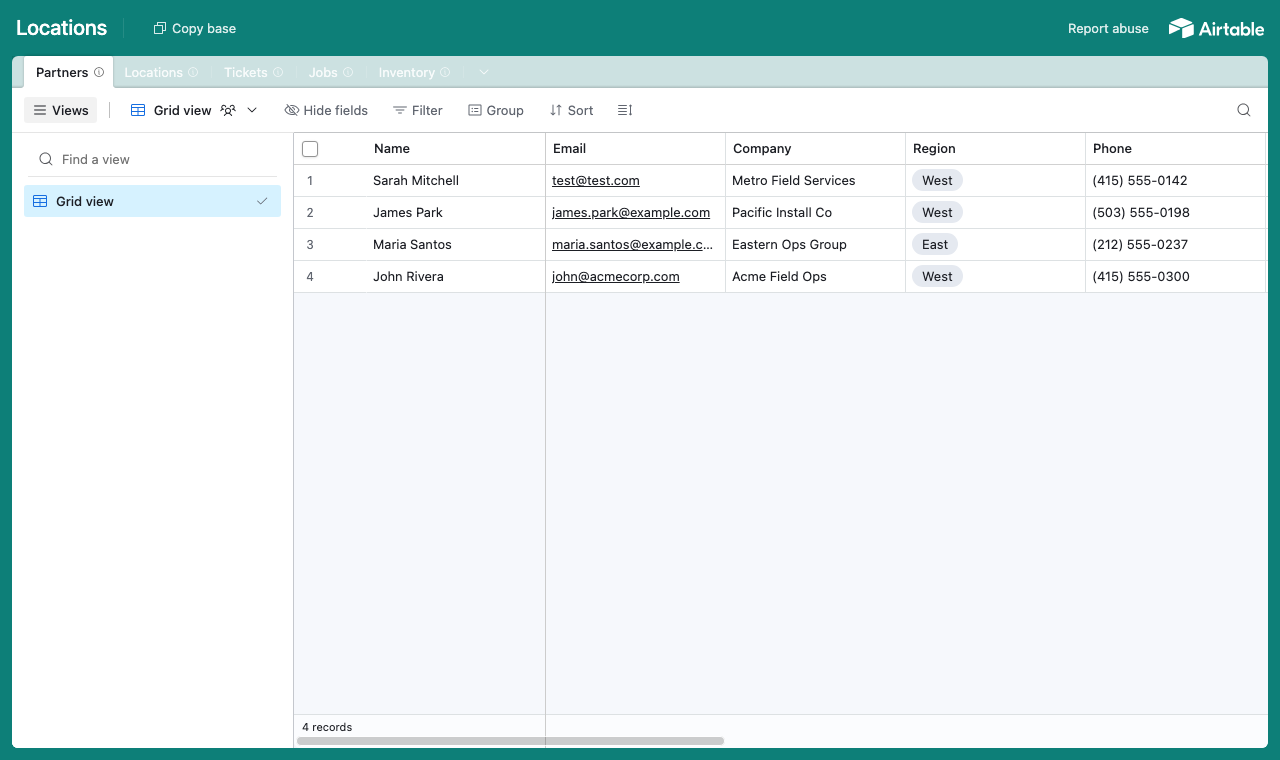1280x760 pixels.
Task: Click the james.park@example.com email link
Action: point(631,213)
